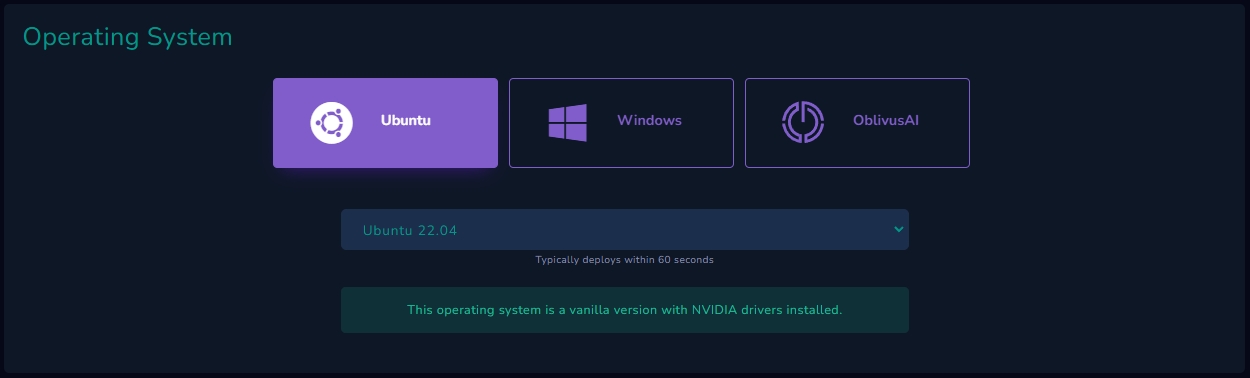Image resolution: width=1250 pixels, height=378 pixels.
Task: Click the OblivusAI power-symbol logo icon
Action: tap(802, 123)
